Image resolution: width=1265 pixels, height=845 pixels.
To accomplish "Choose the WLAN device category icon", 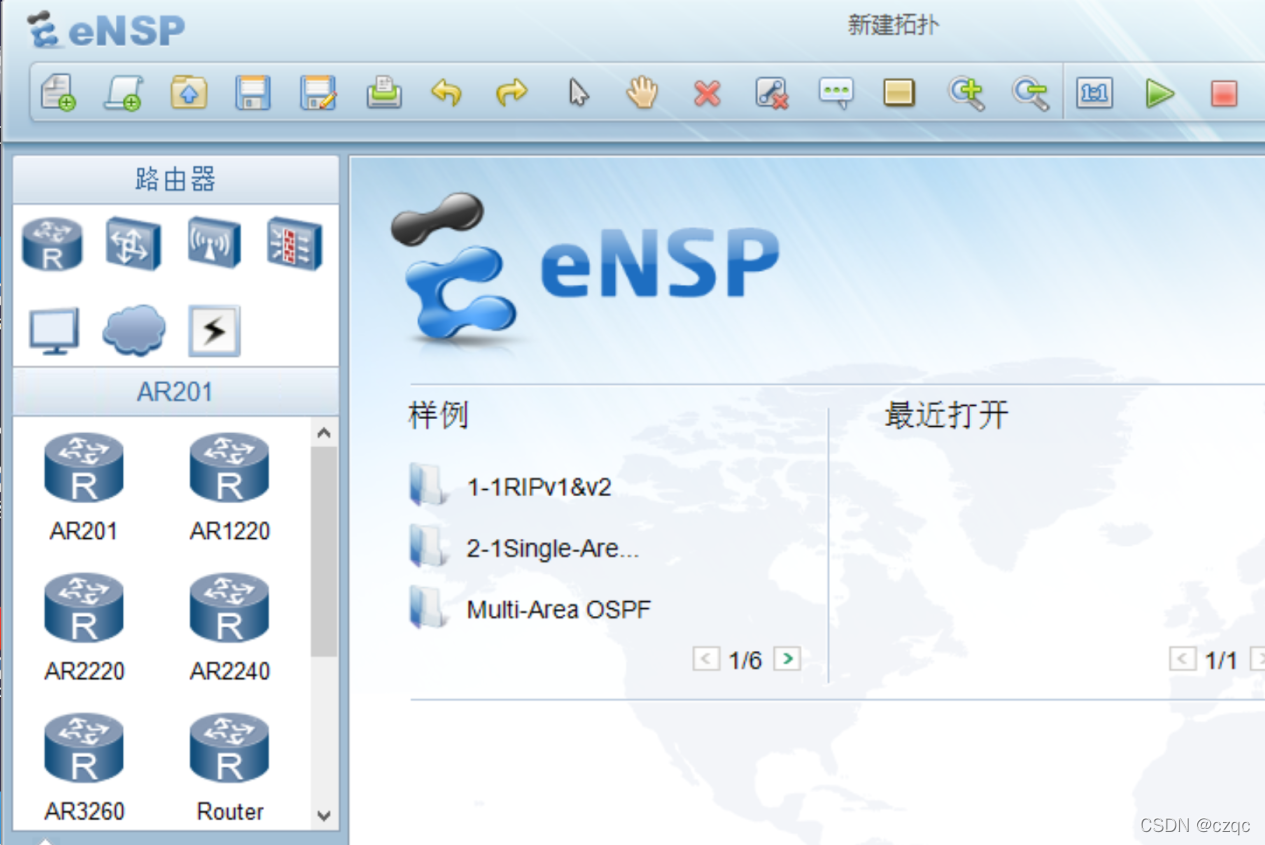I will point(215,243).
